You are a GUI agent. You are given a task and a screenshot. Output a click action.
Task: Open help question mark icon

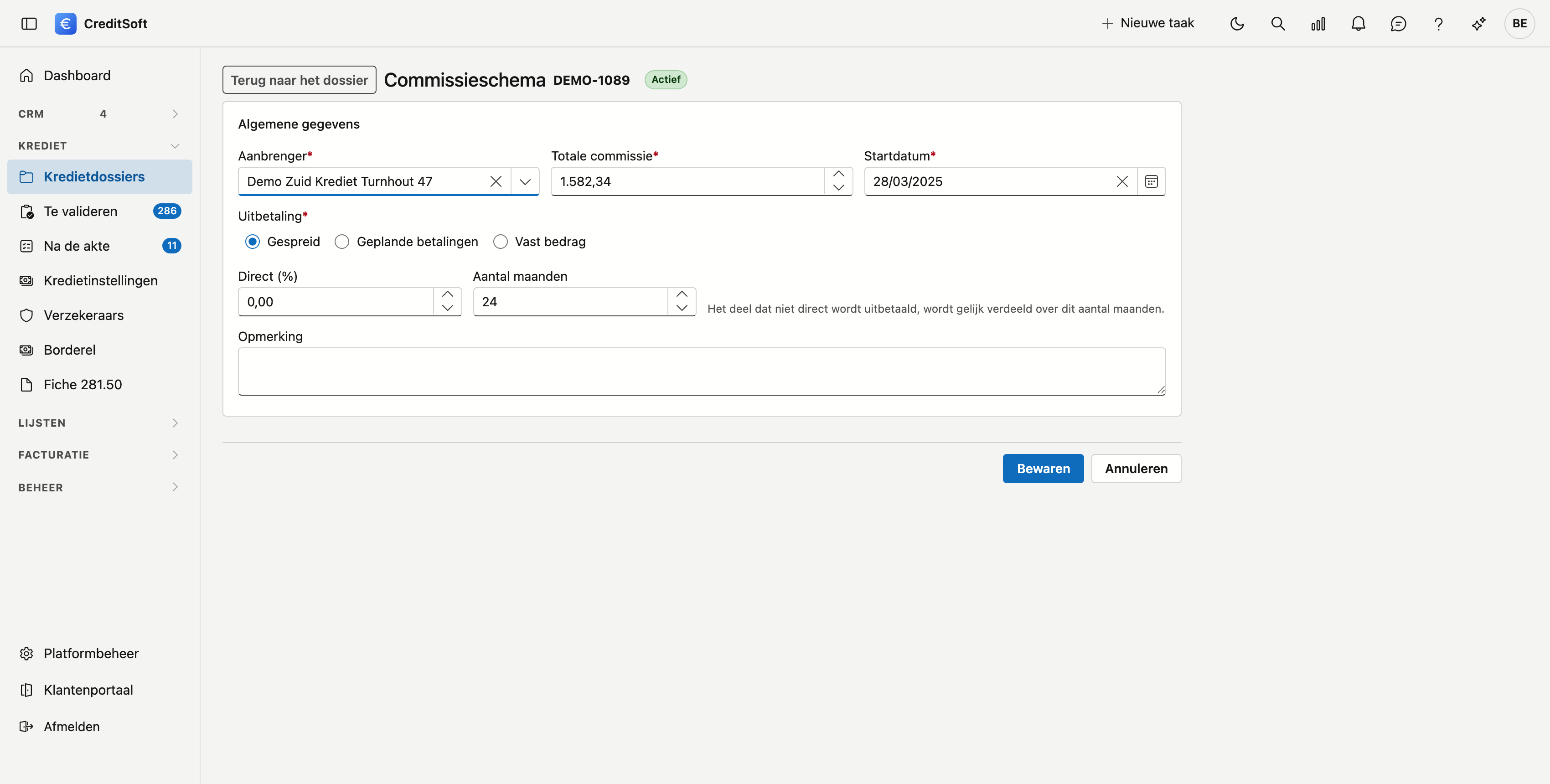pos(1438,23)
